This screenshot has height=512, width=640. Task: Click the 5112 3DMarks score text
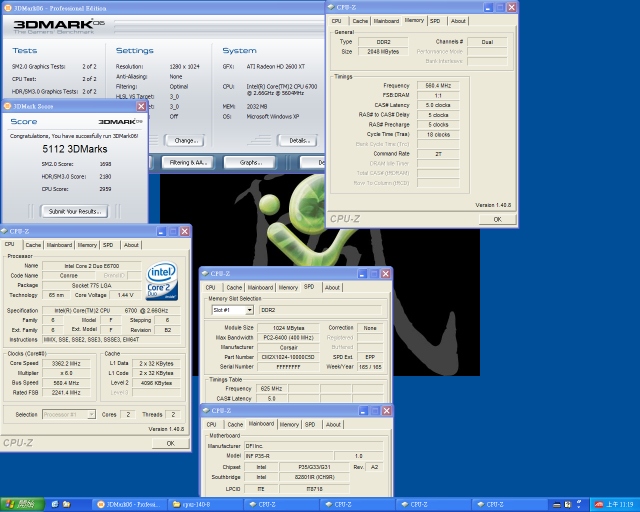pos(75,149)
